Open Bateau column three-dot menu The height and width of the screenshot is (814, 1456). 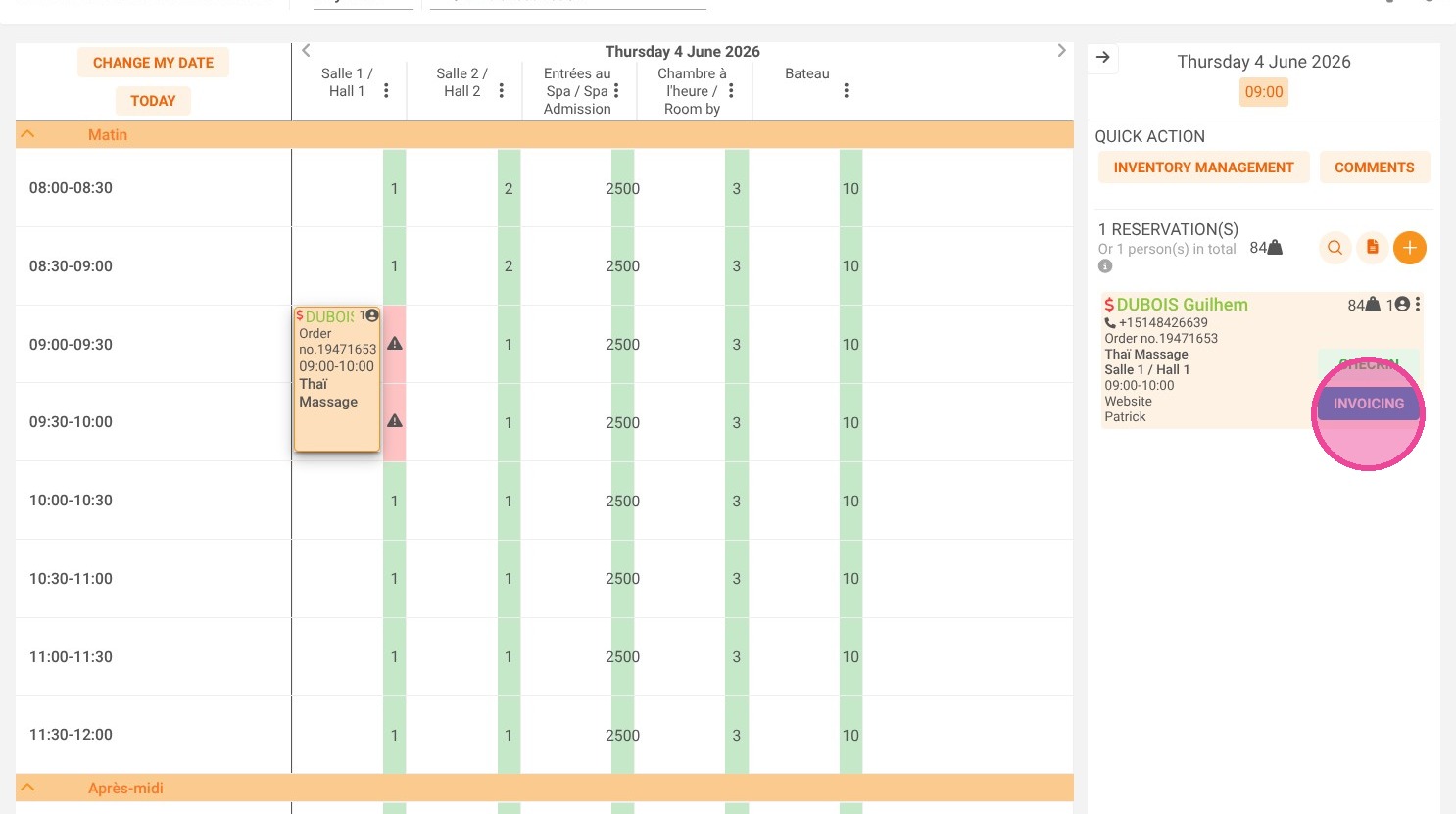pyautogui.click(x=846, y=90)
